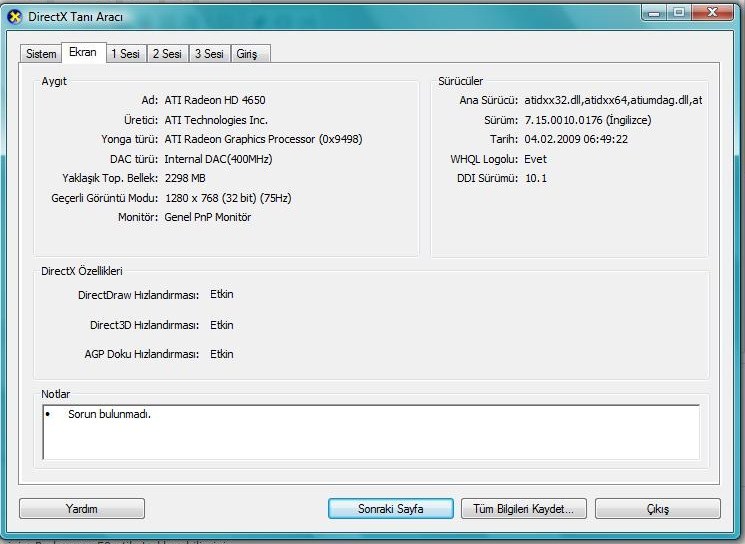Click Tüm Bilgileri Kaydet button
This screenshot has height=544, width=745.
click(x=524, y=509)
